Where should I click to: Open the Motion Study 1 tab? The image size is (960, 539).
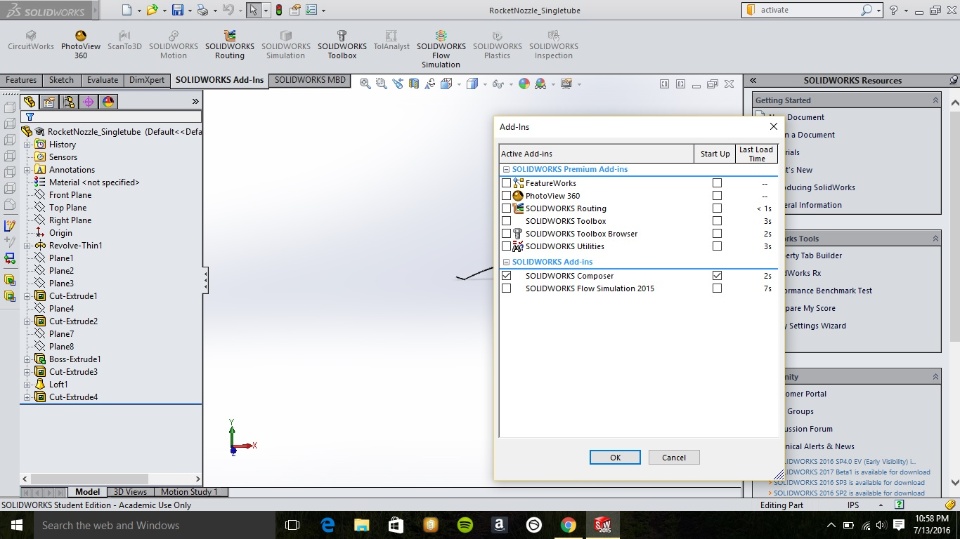point(189,492)
